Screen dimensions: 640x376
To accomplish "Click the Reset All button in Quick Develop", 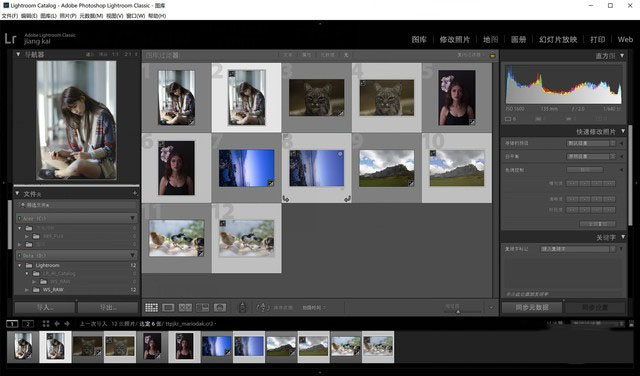I will click(x=598, y=224).
